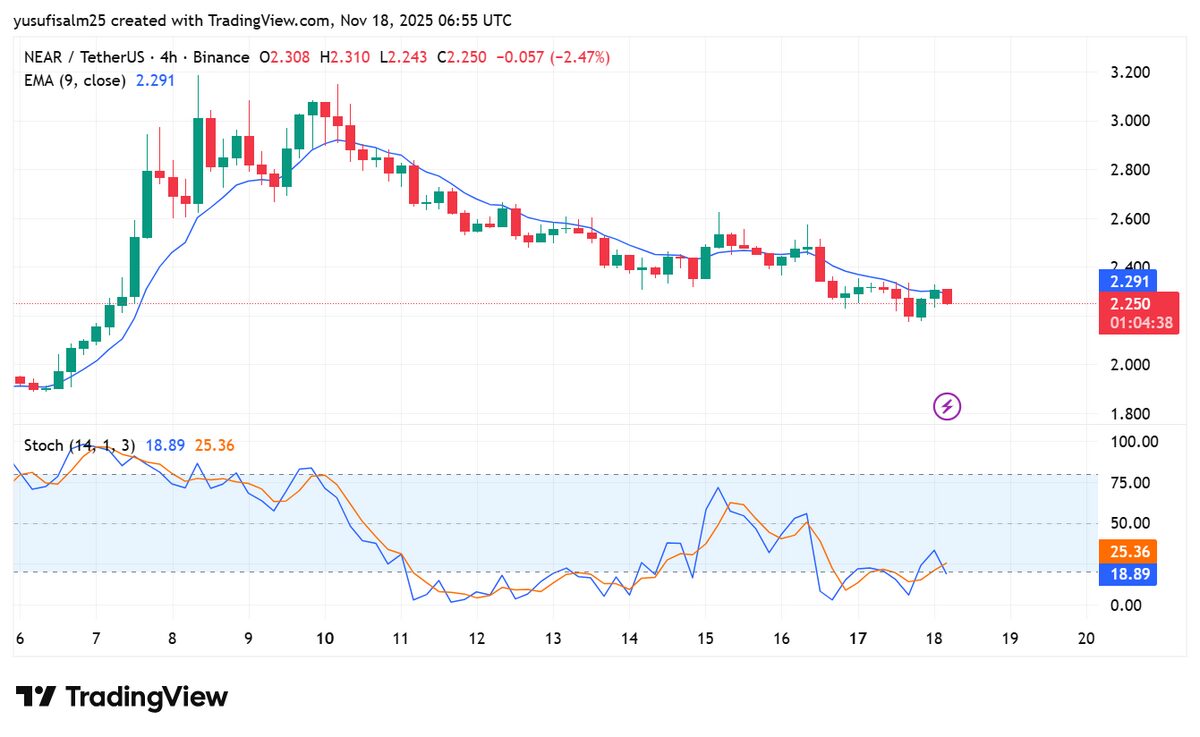Click the Binance exchange name
This screenshot has height=737, width=1200.
coord(222,57)
